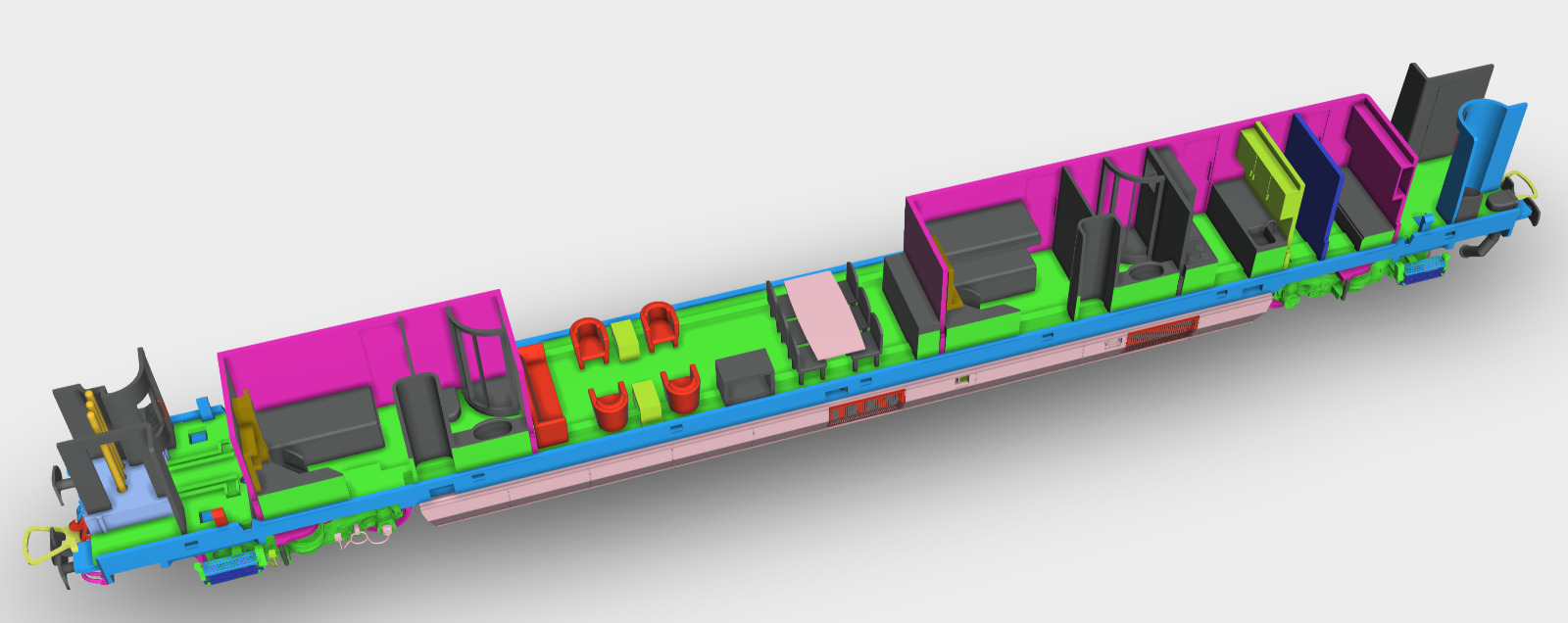
Task: Select the yellow-green table between upper armchairs
Action: point(625,338)
